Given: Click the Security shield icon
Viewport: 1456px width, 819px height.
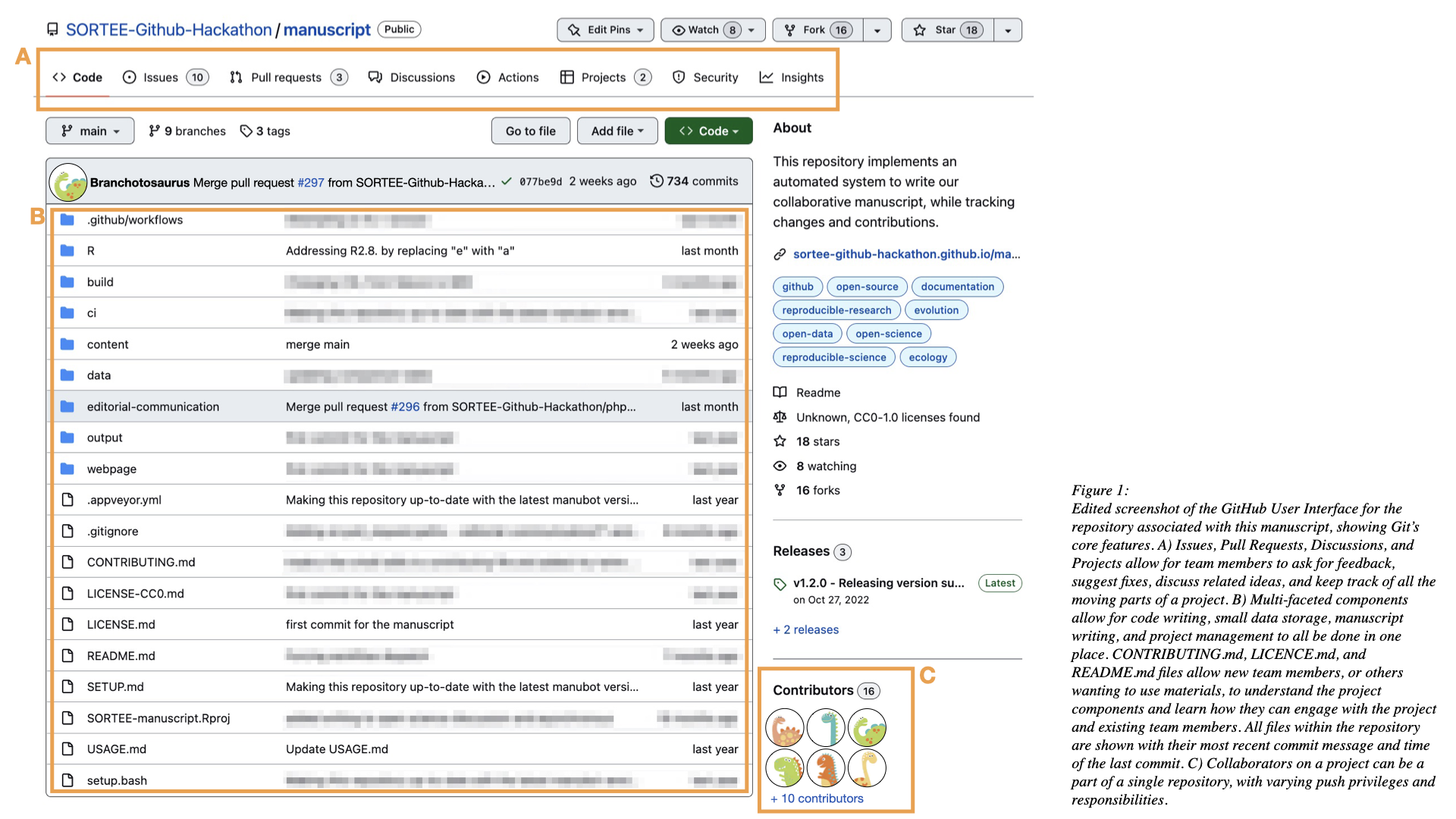Looking at the screenshot, I should (x=677, y=77).
